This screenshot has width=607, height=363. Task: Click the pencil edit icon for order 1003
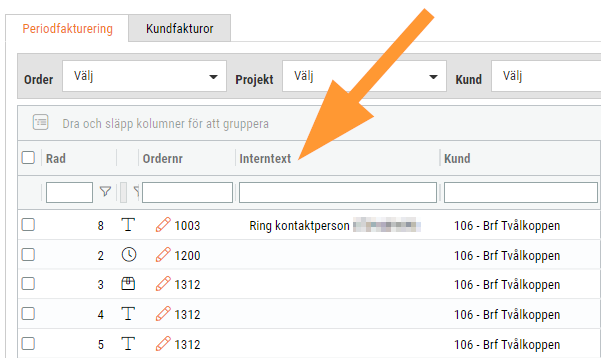click(x=163, y=225)
